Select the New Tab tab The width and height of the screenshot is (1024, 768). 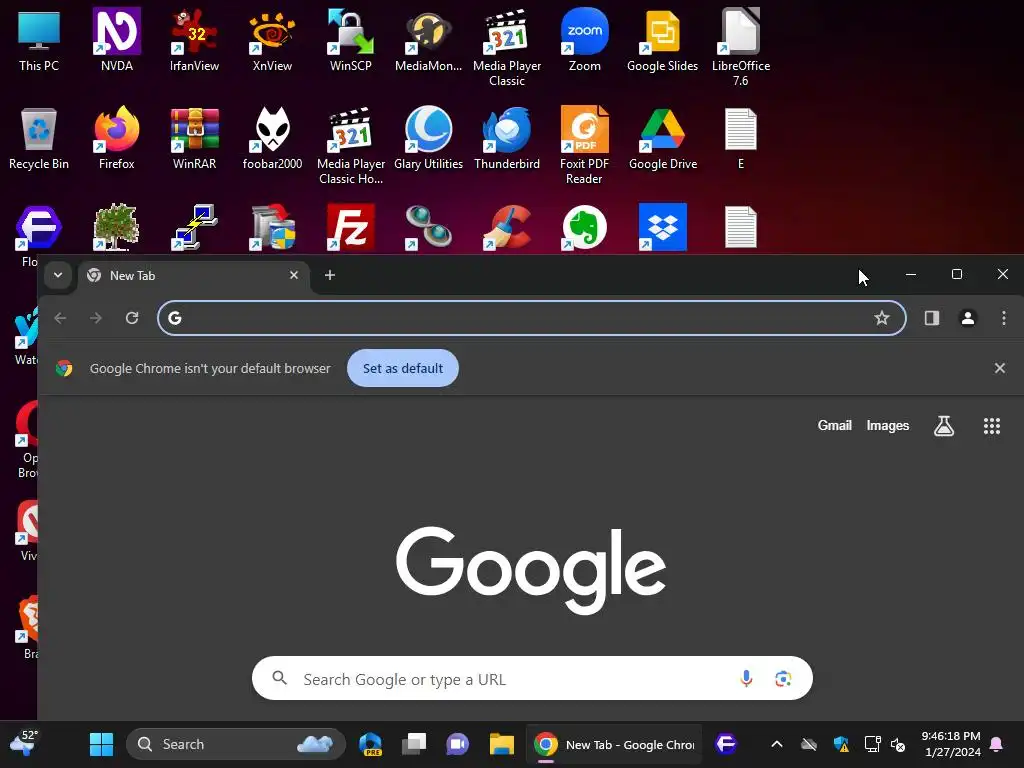[193, 276]
